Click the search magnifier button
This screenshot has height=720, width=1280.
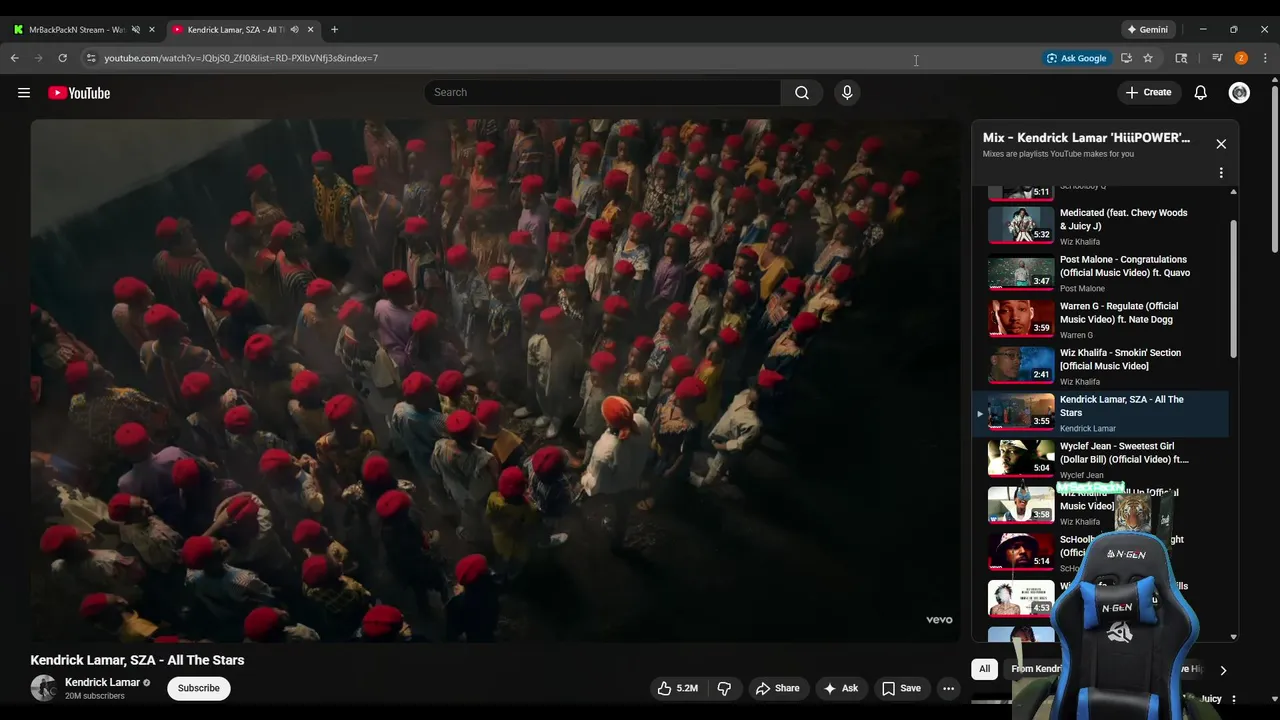(802, 93)
